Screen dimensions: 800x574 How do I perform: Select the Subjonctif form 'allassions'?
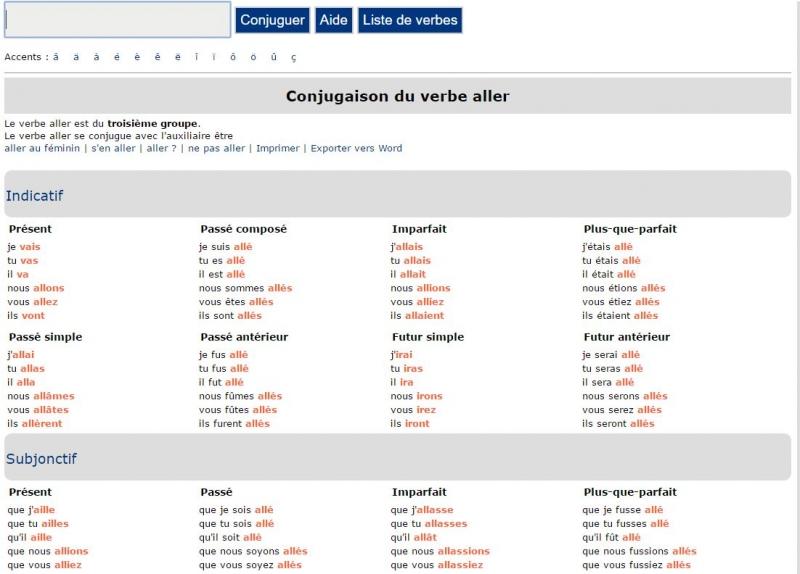464,551
